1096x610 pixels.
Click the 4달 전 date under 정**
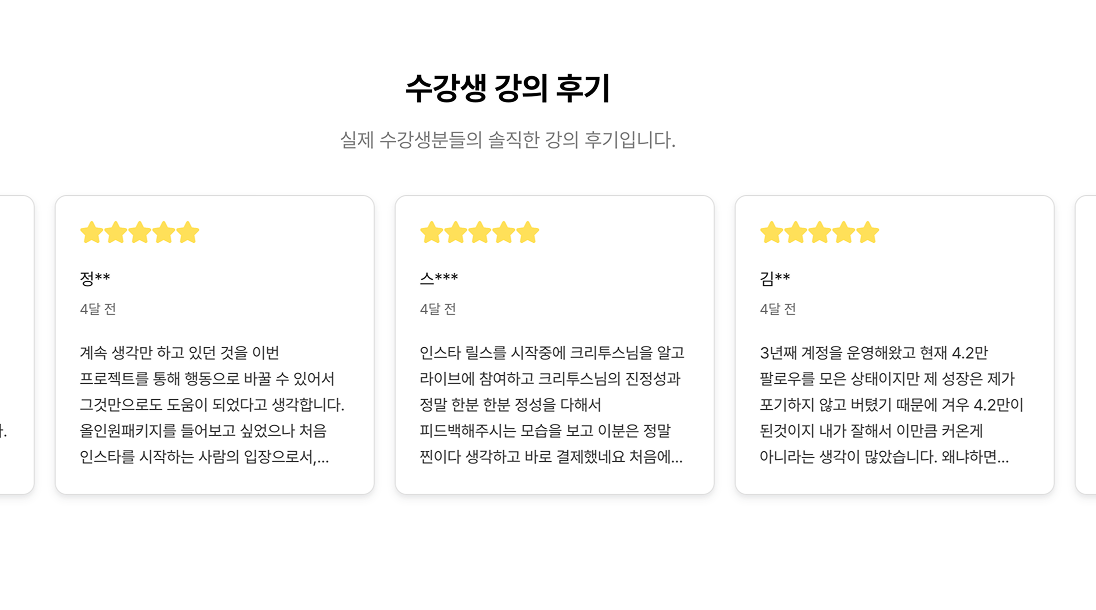97,309
